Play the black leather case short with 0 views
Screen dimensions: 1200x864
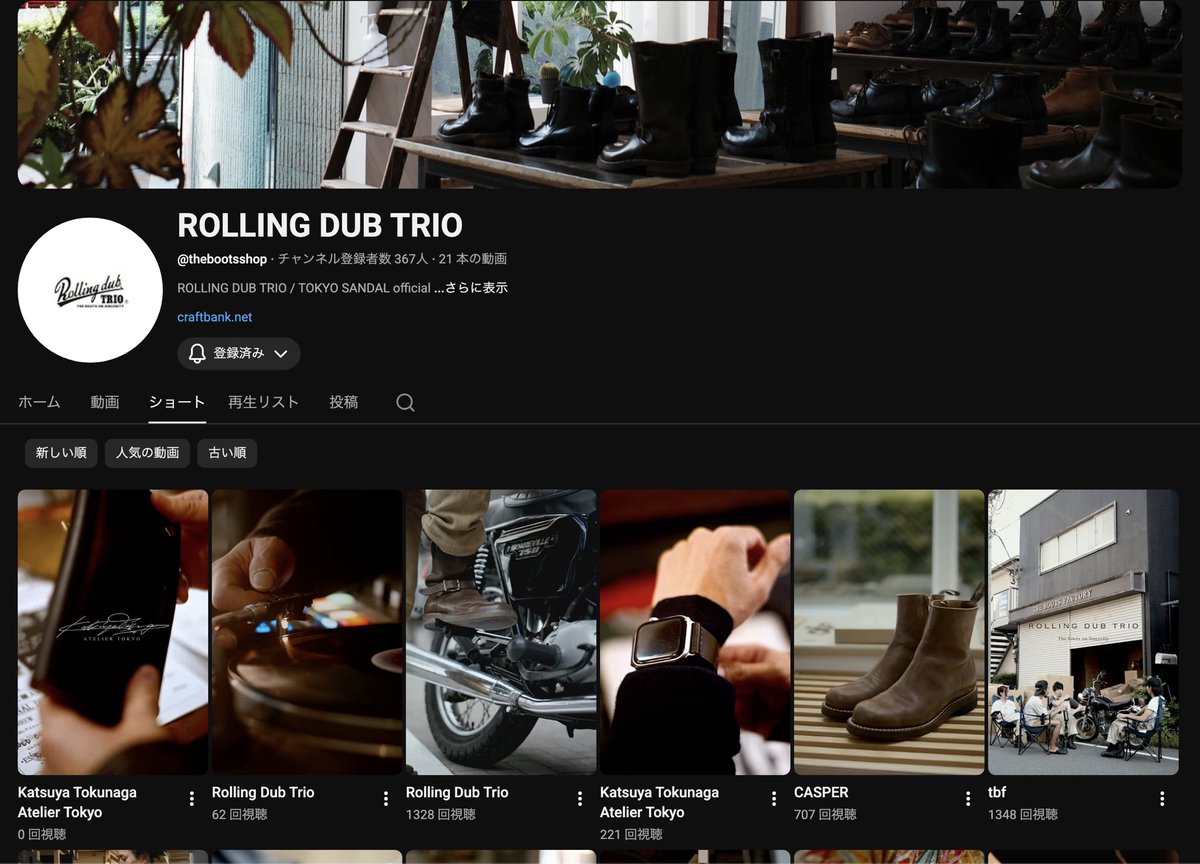(x=113, y=632)
